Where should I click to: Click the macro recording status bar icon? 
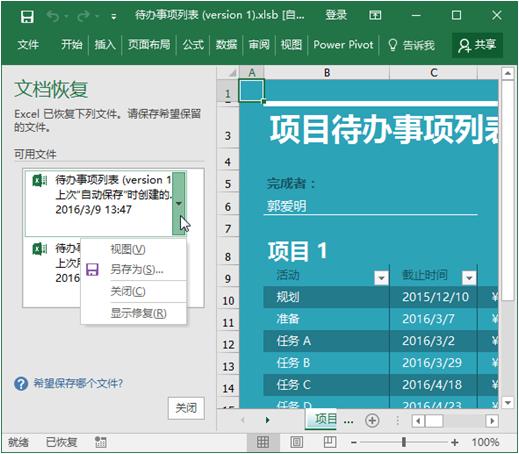(x=100, y=442)
